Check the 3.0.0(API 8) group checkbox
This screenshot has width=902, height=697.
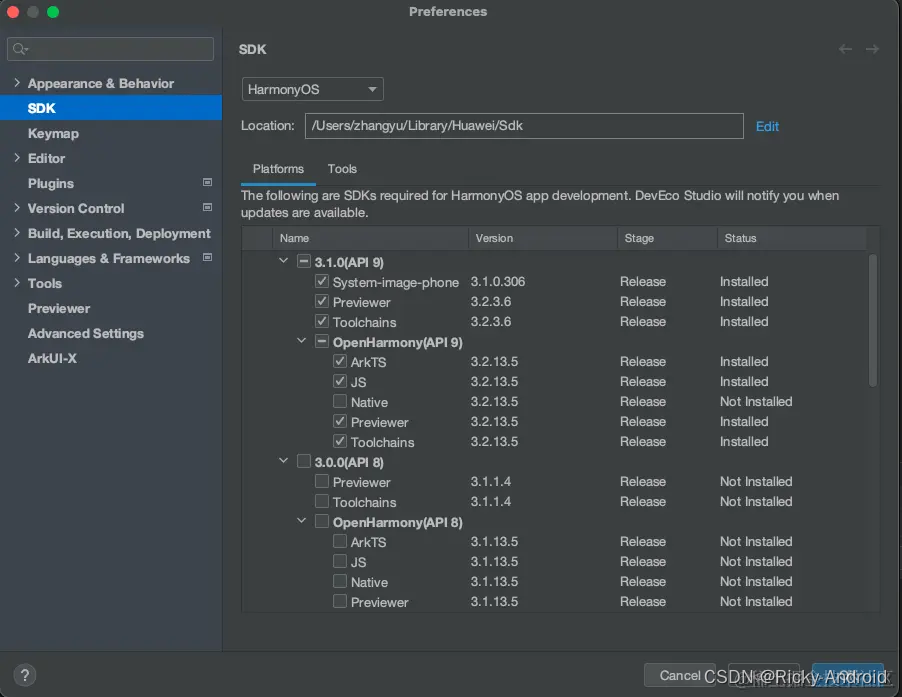click(304, 461)
